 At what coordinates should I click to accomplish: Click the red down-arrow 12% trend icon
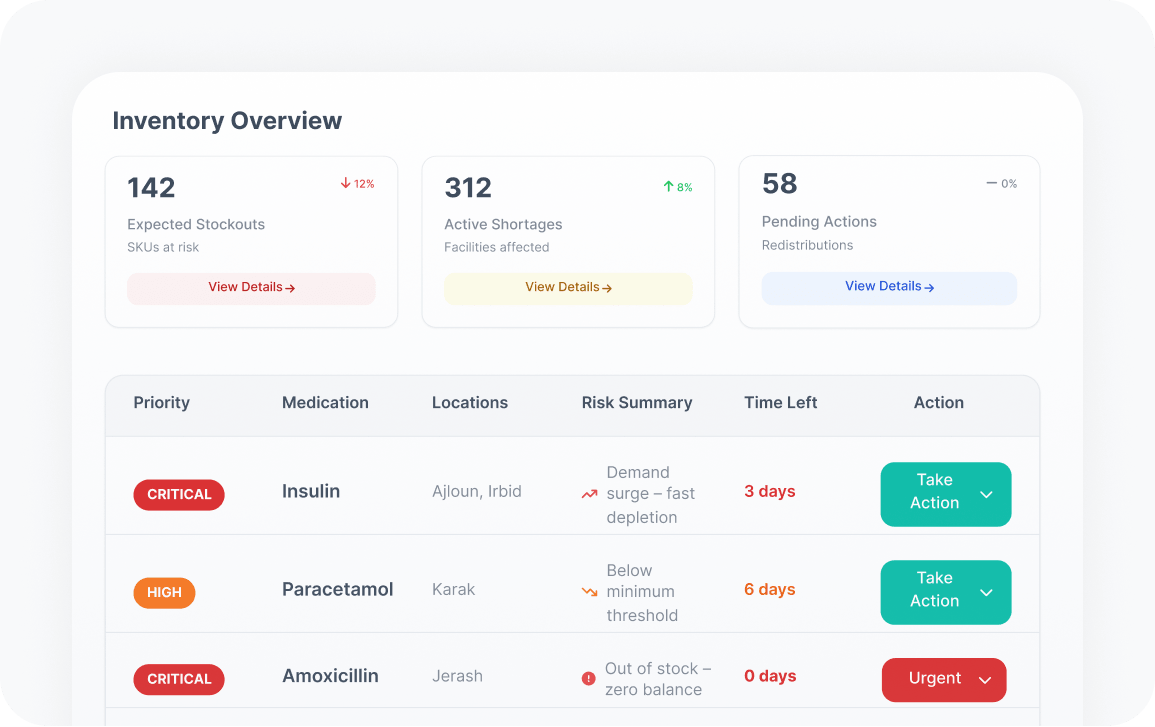[346, 184]
